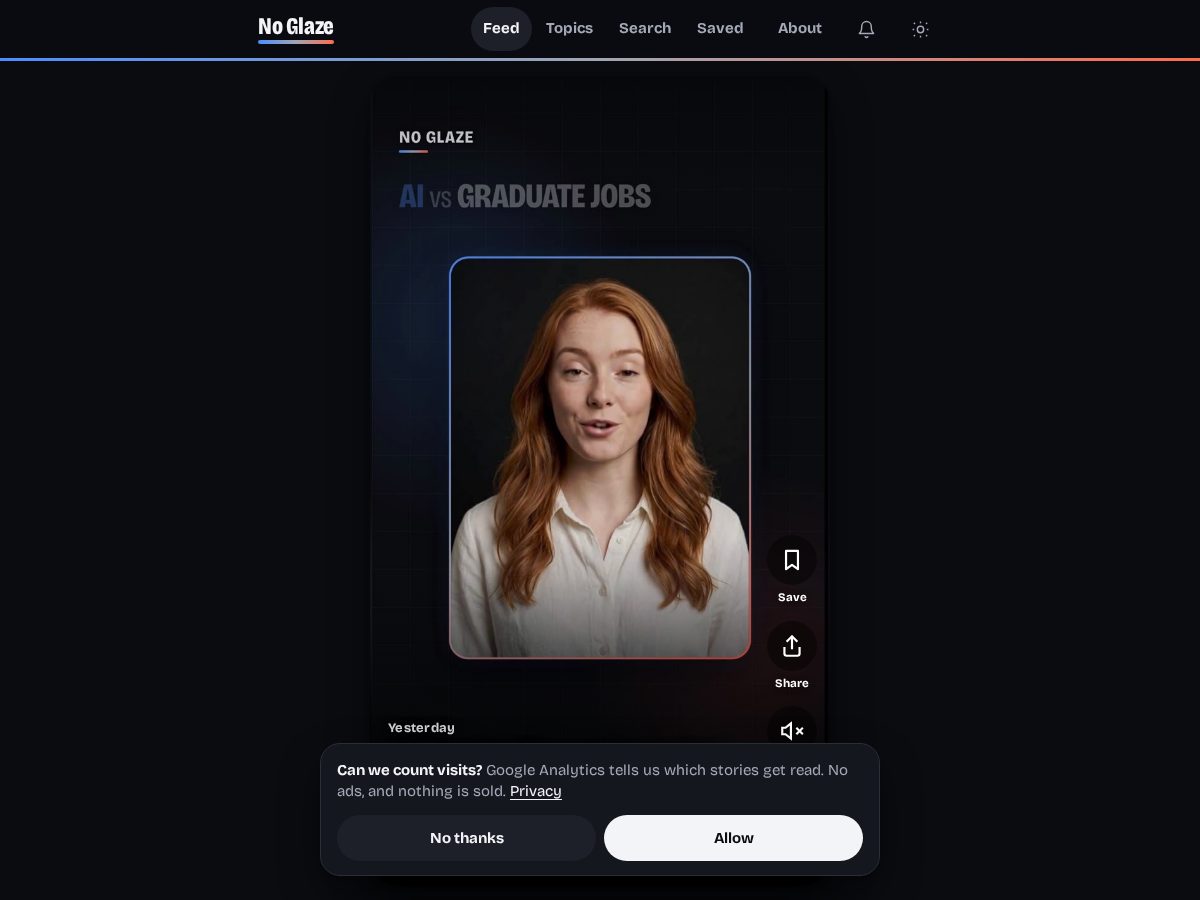Click the 'Can we count visits?' text
Screen dimensions: 1200x900
pos(410,770)
